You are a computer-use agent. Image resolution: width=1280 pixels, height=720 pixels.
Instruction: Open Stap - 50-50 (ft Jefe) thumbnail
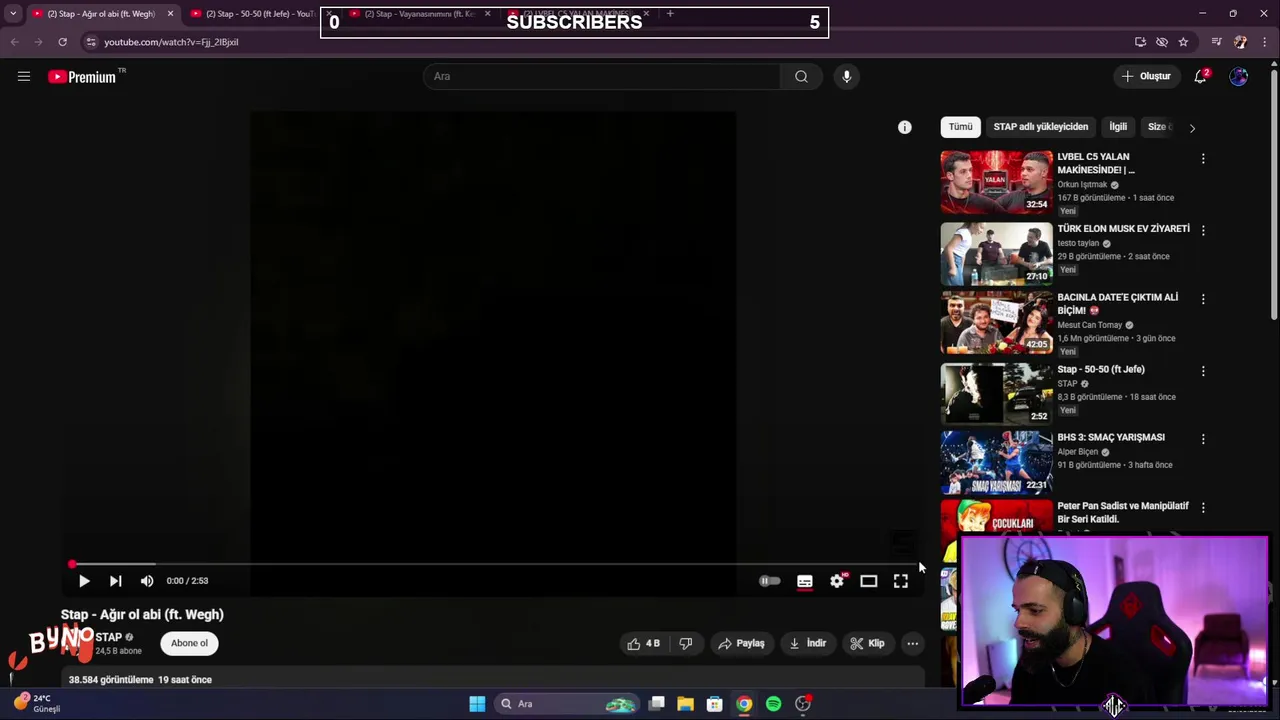pyautogui.click(x=996, y=394)
